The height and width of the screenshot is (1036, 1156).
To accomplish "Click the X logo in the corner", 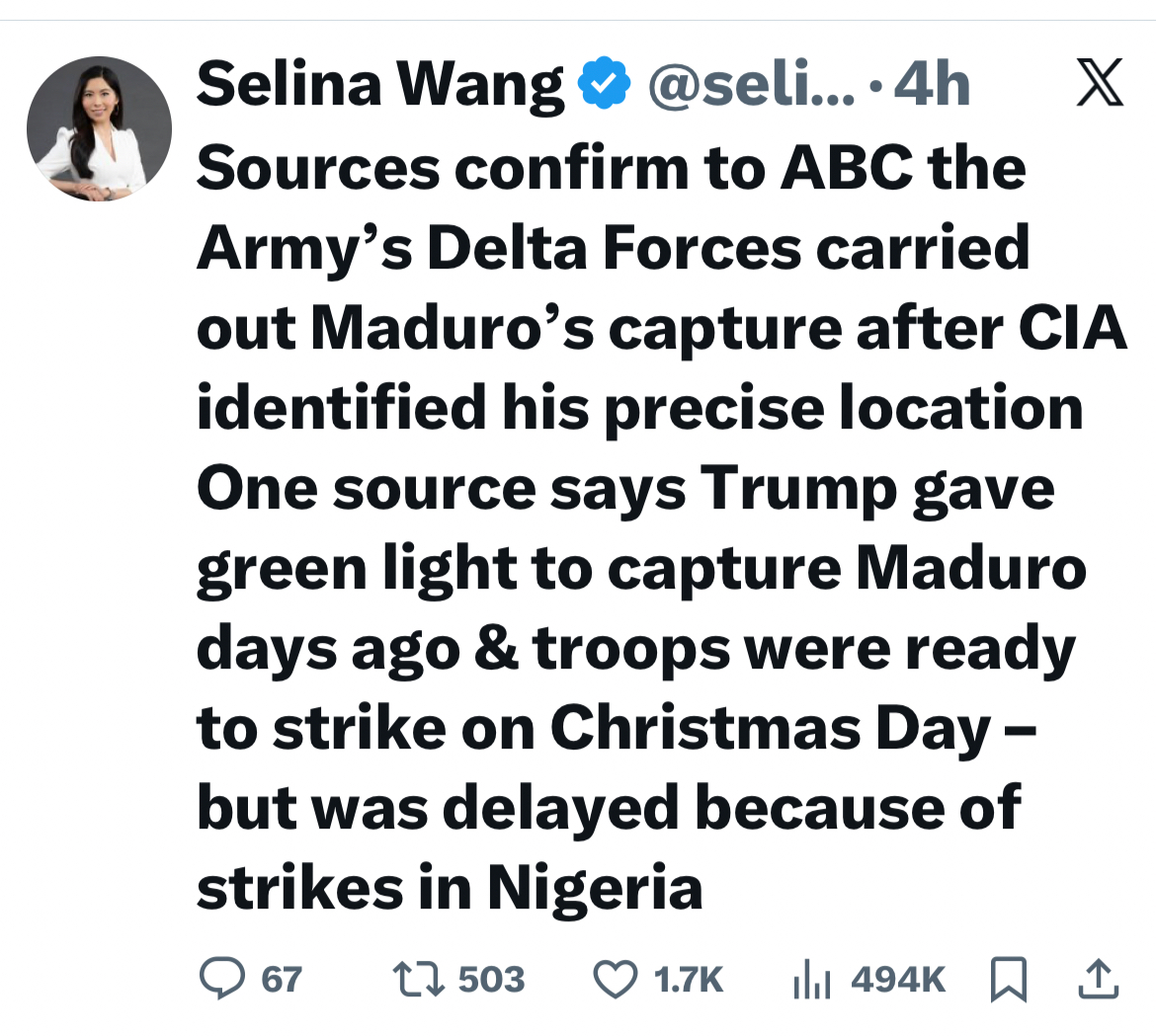I will 1099,82.
